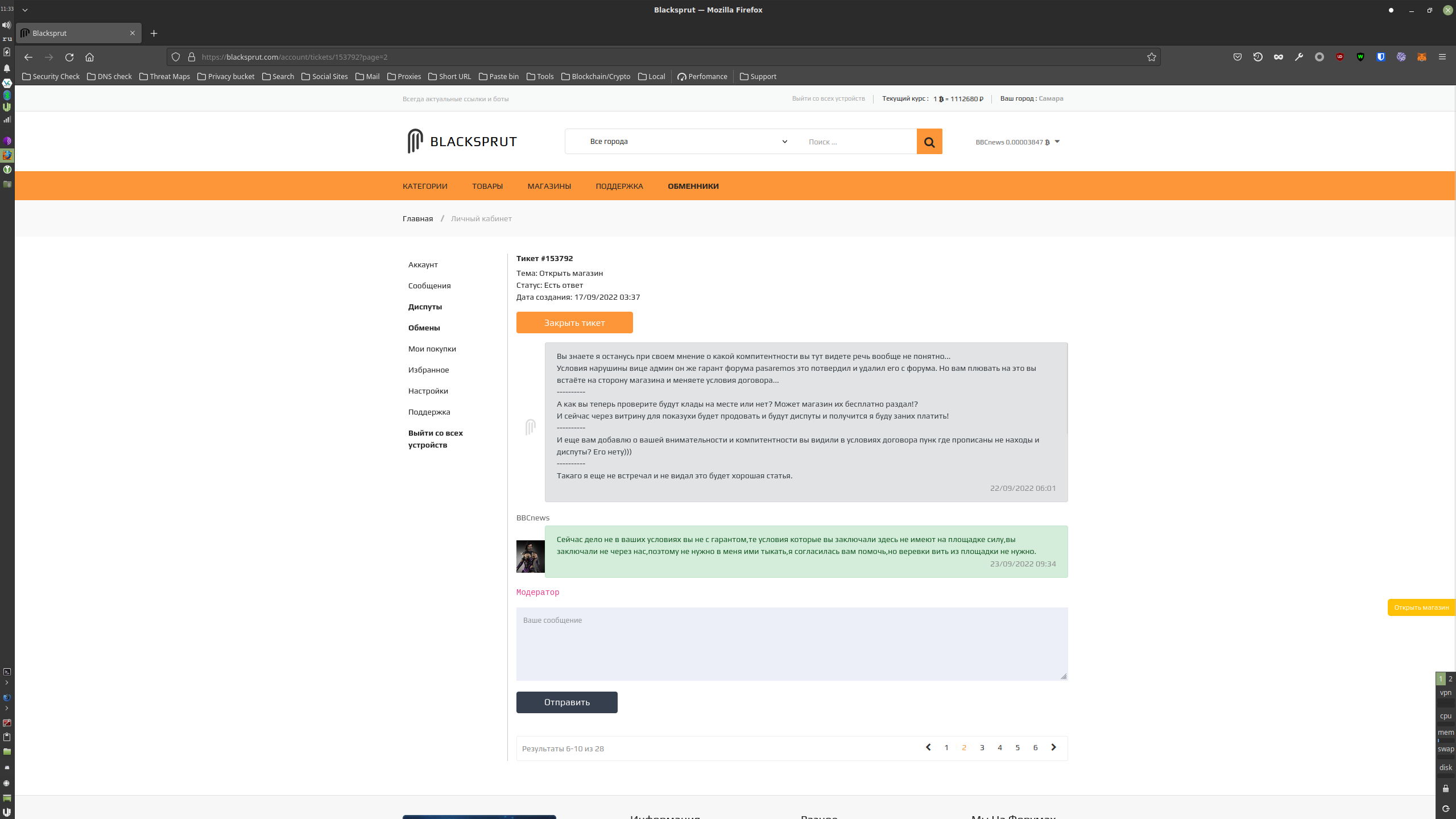
Task: Open the Perfomance bookmark
Action: (702, 76)
